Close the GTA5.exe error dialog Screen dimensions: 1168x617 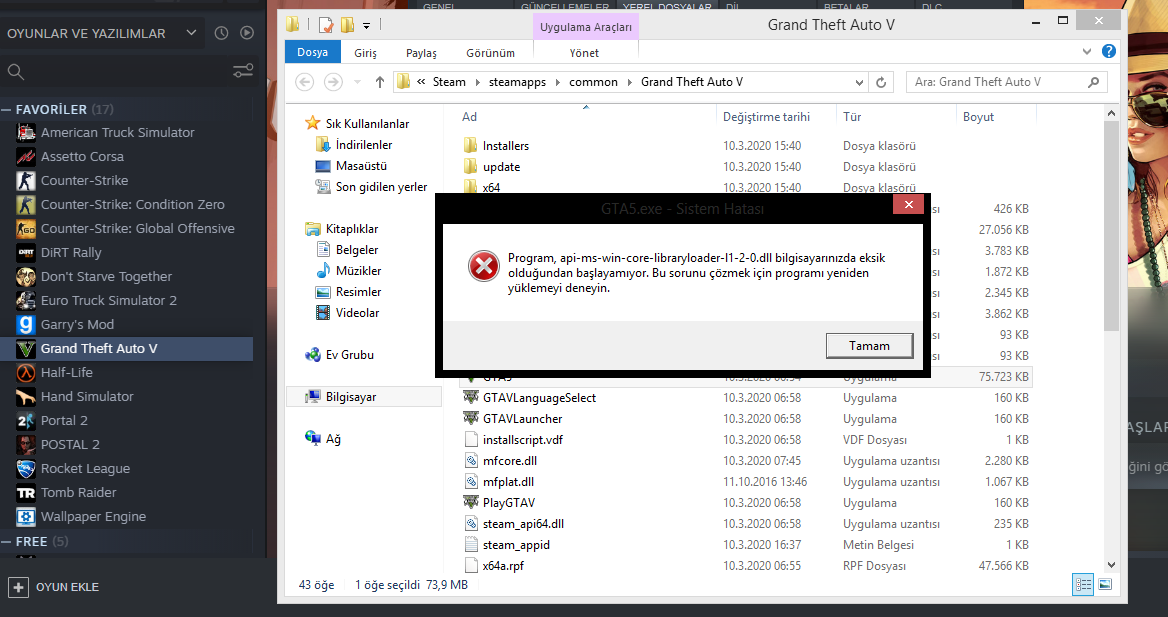click(x=908, y=204)
